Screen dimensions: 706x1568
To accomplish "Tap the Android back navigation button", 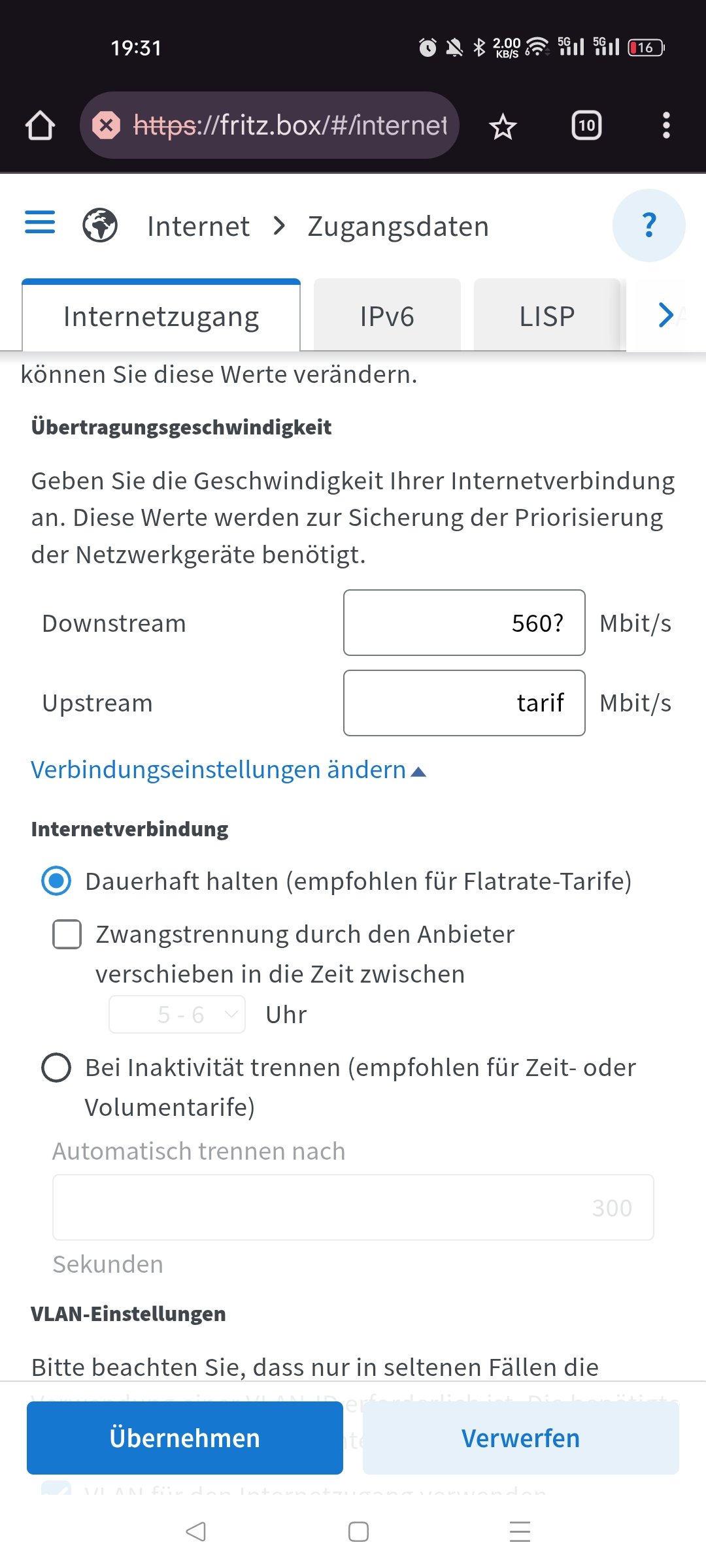I will 195,1531.
